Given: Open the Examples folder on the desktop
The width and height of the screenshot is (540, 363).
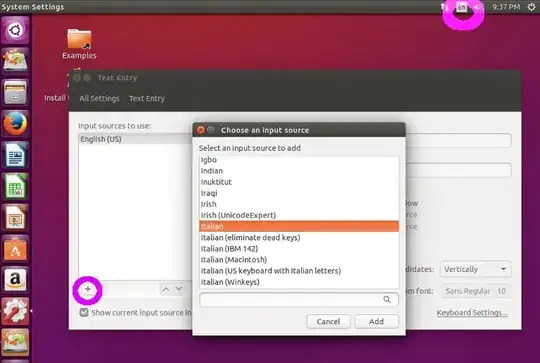Looking at the screenshot, I should click(79, 44).
